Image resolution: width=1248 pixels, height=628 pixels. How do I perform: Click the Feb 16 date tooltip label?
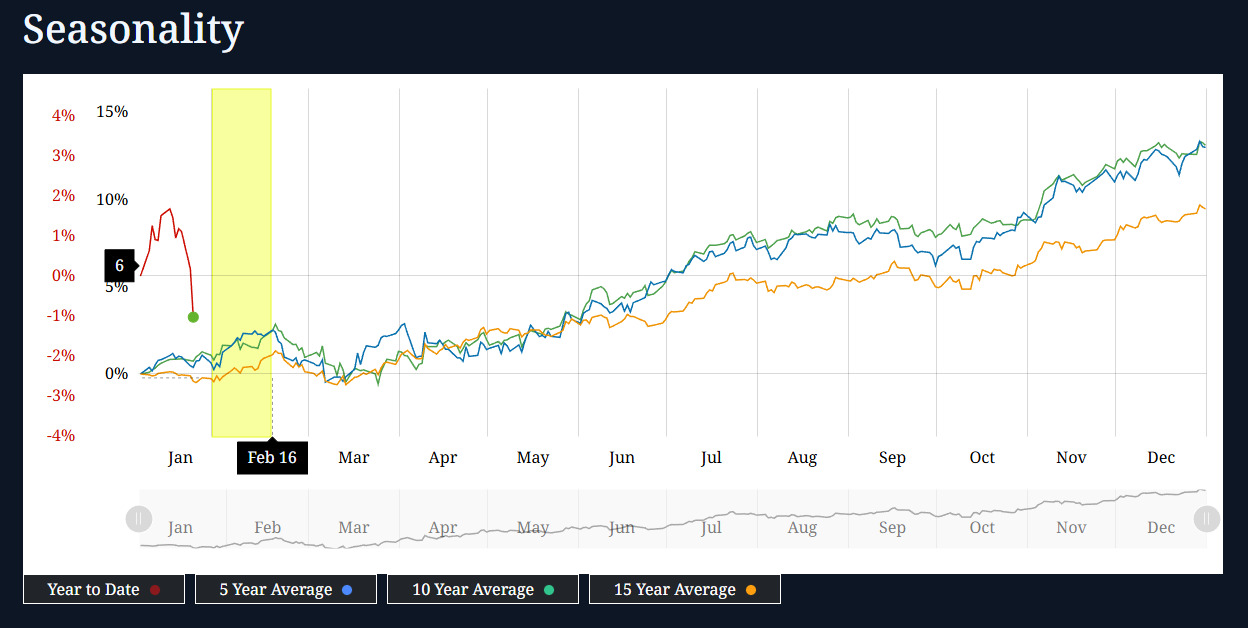273,458
